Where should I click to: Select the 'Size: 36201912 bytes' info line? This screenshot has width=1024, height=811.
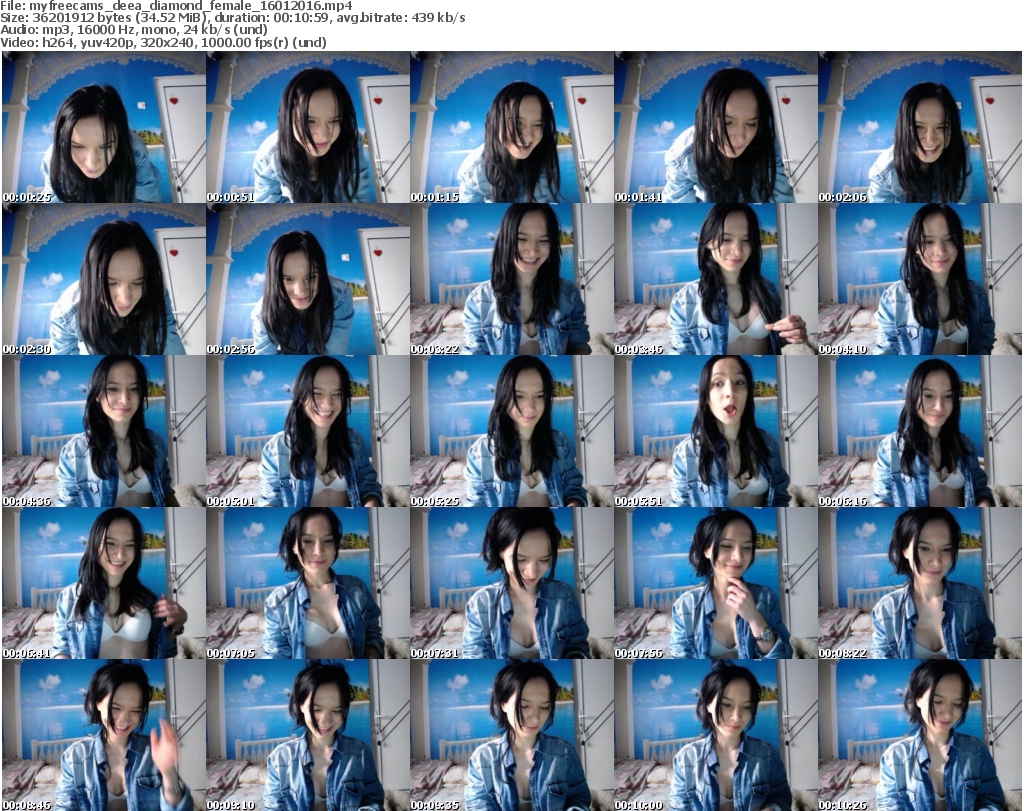[x=232, y=18]
